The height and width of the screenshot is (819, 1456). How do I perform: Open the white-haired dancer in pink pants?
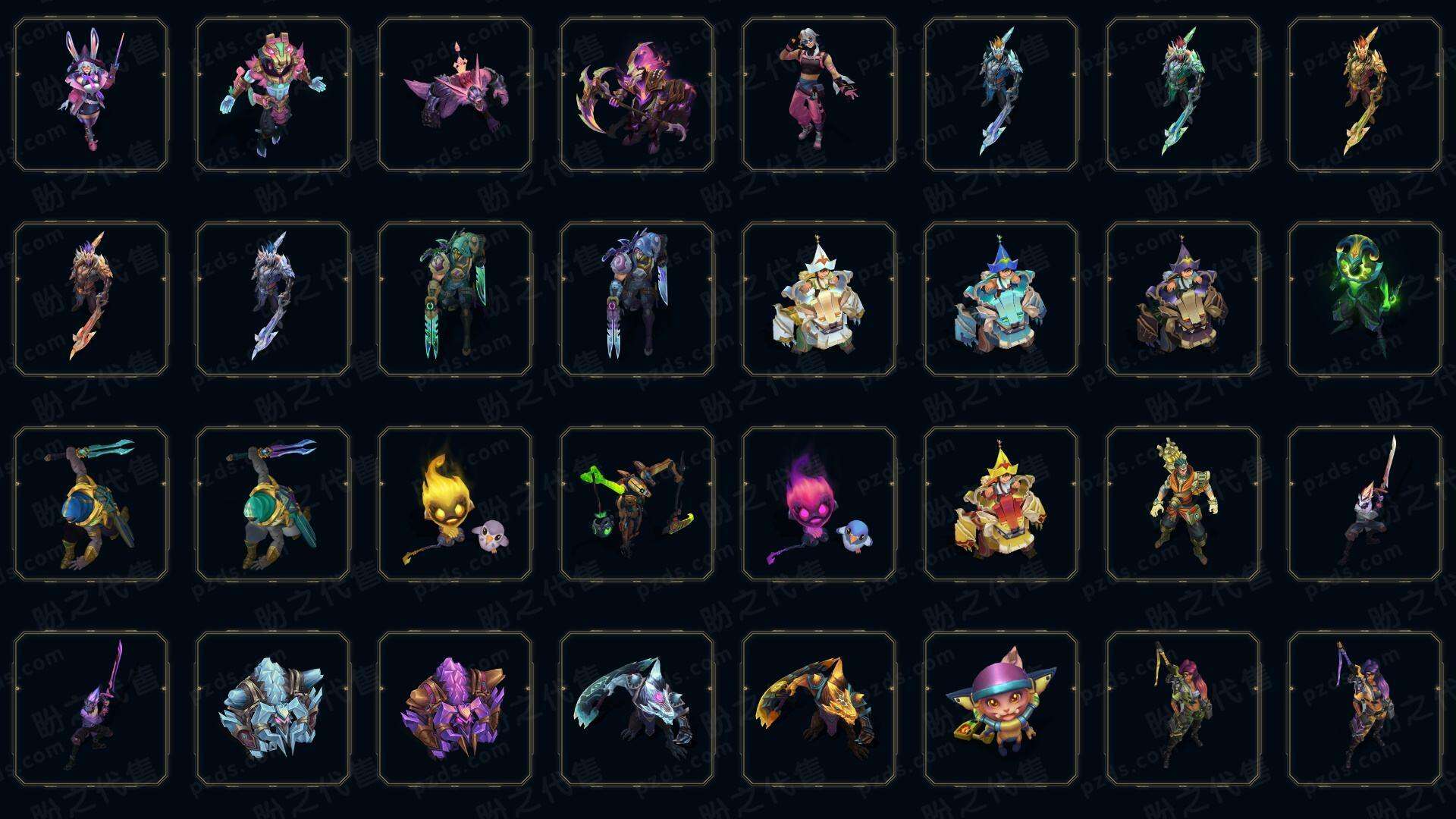(x=819, y=95)
